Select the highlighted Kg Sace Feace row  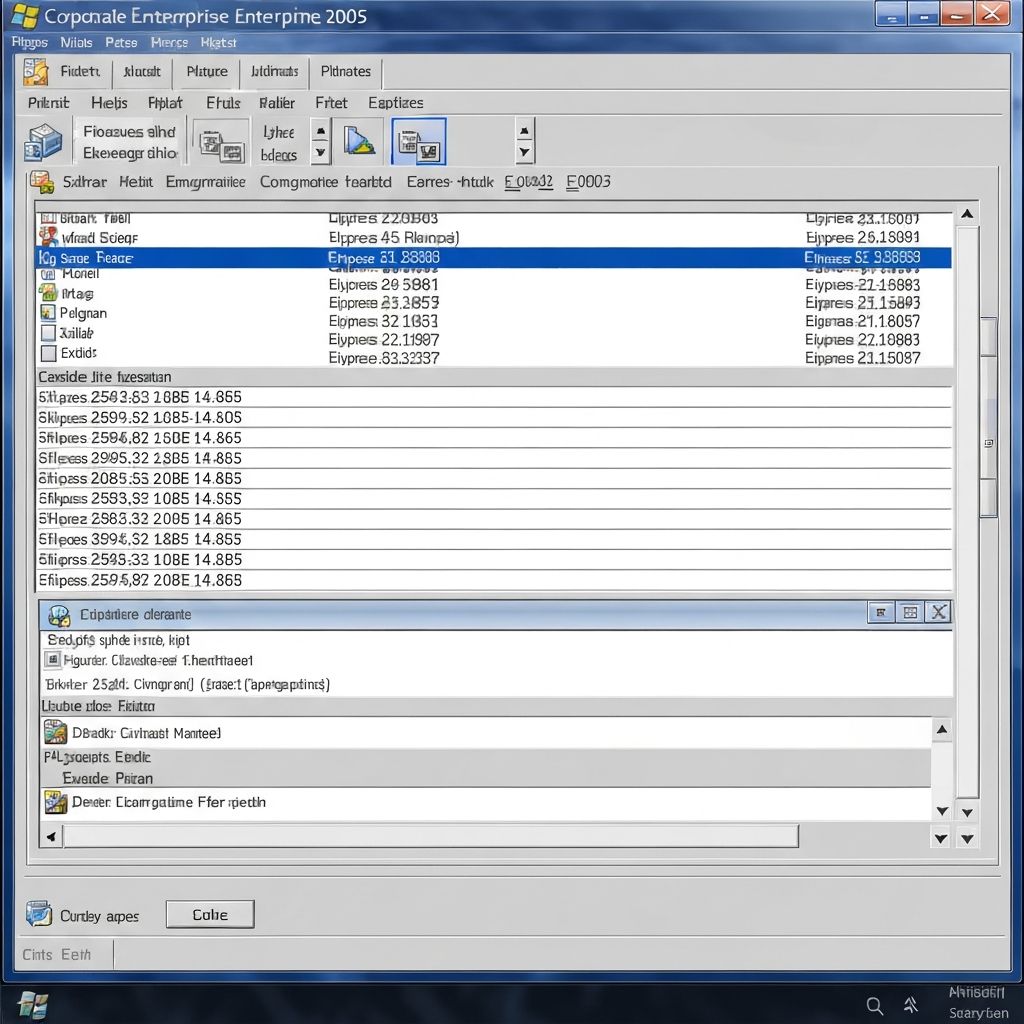point(493,258)
